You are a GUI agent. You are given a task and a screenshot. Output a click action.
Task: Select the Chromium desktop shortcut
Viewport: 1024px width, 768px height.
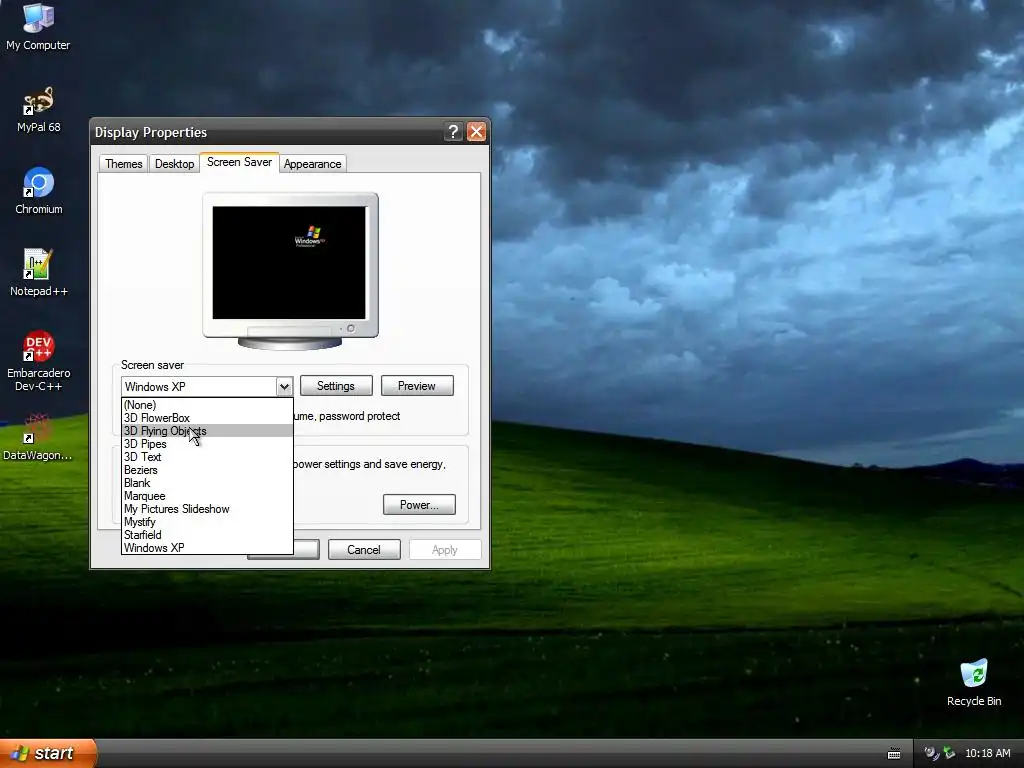point(39,191)
